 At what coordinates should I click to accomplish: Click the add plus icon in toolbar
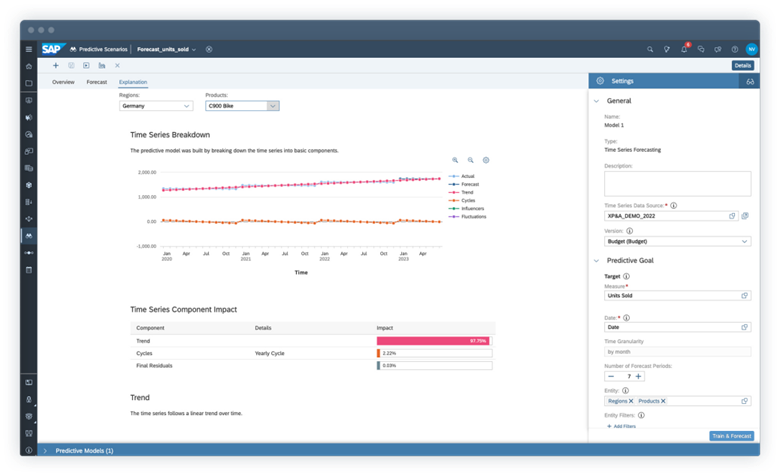coord(55,65)
